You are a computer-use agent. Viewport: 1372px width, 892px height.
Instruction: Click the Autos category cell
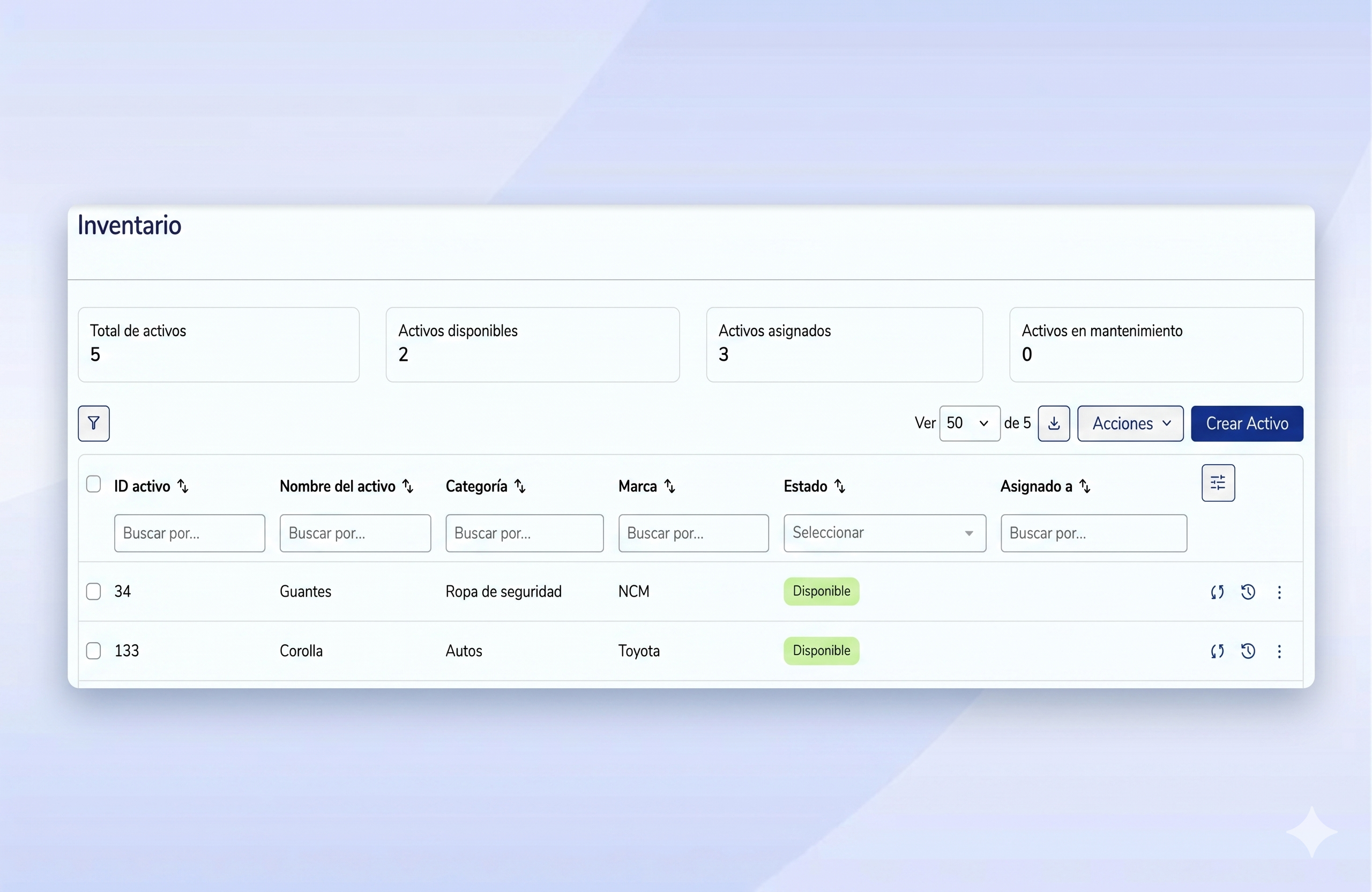pos(464,651)
